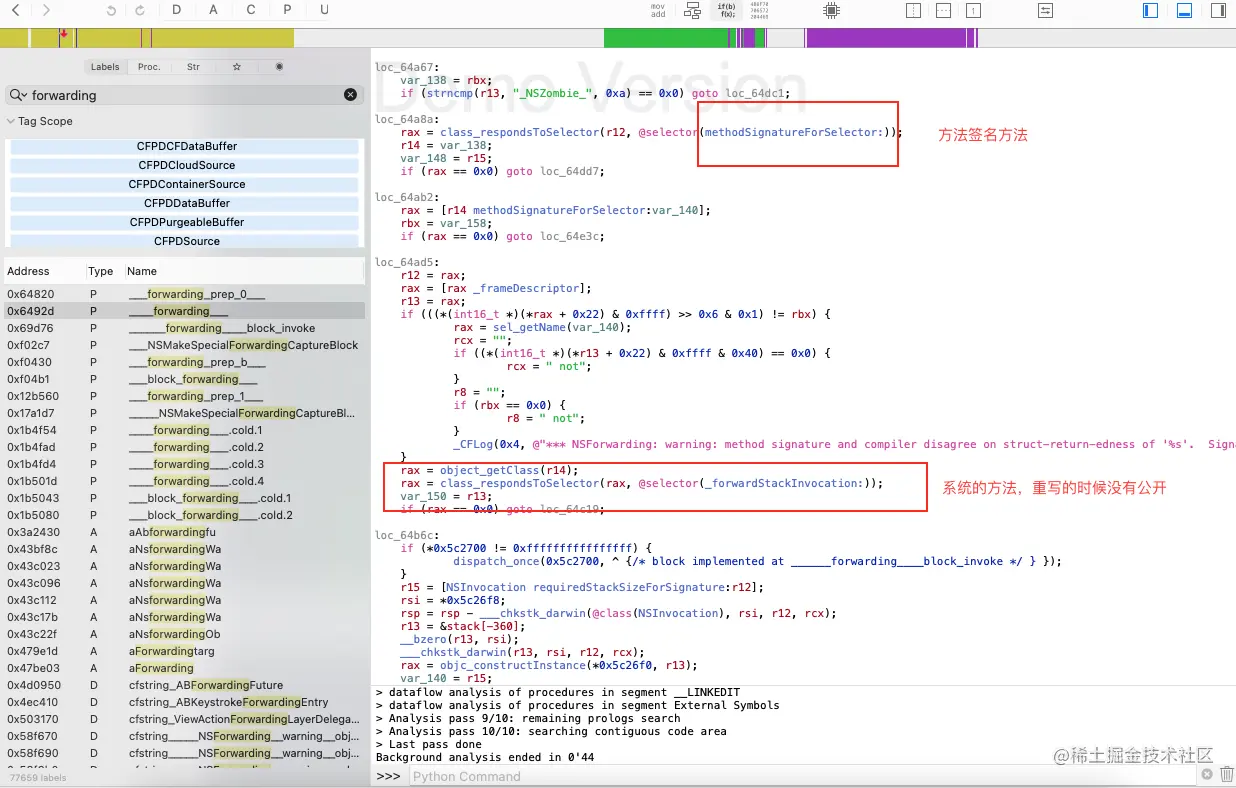Select label at address 0xf02c7
The width and height of the screenshot is (1236, 788).
[x=185, y=345]
